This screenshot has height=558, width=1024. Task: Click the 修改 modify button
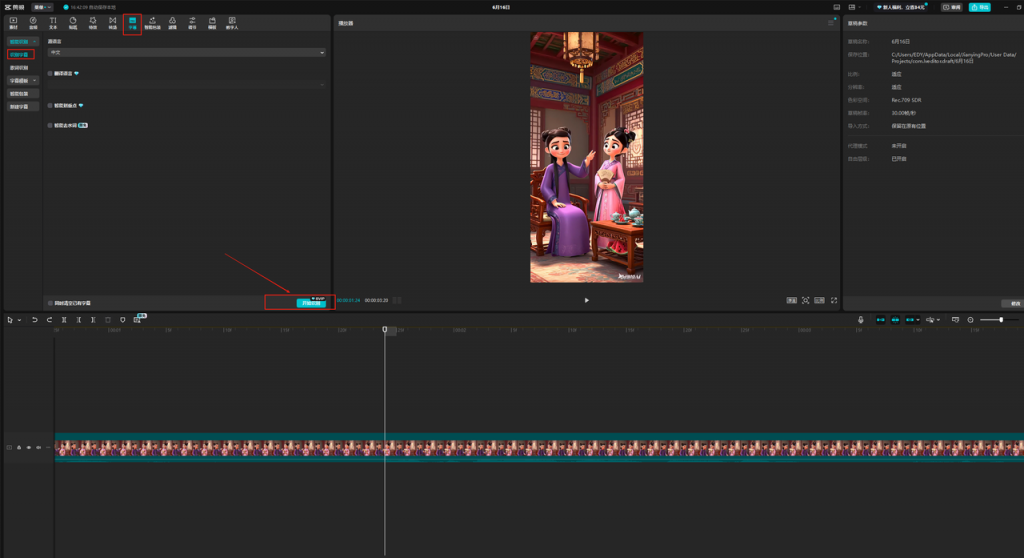tap(1014, 303)
